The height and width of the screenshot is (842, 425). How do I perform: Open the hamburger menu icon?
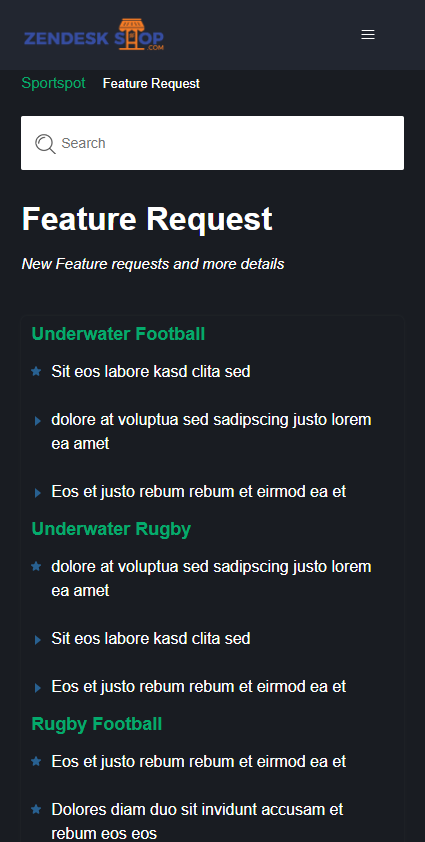pyautogui.click(x=368, y=35)
